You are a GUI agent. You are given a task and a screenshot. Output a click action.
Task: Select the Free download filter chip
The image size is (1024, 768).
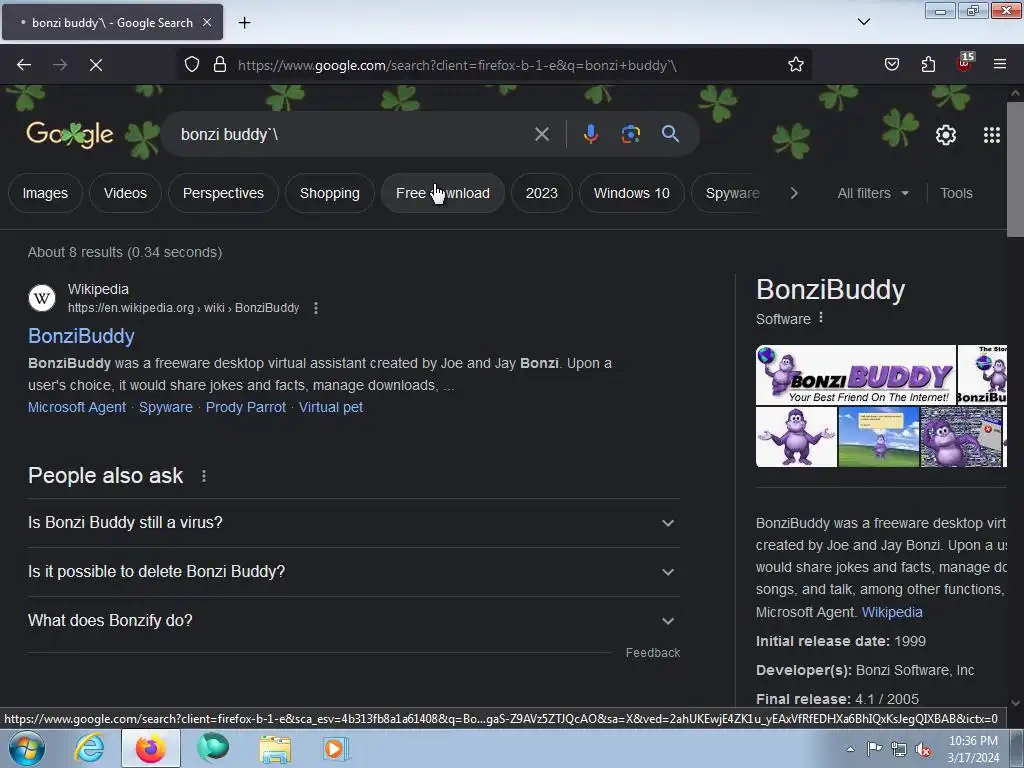click(x=443, y=193)
